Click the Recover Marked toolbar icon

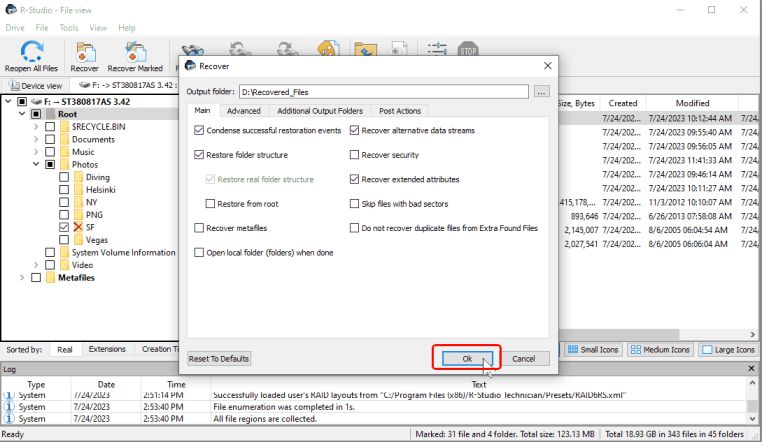click(x=135, y=52)
